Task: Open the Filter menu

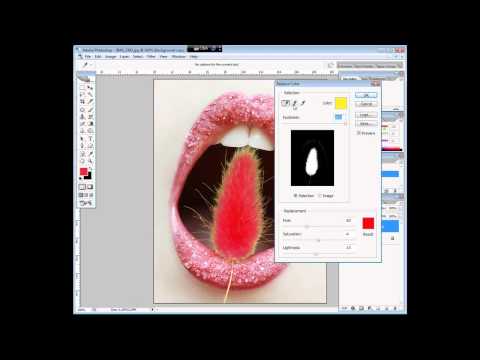Action: click(151, 57)
